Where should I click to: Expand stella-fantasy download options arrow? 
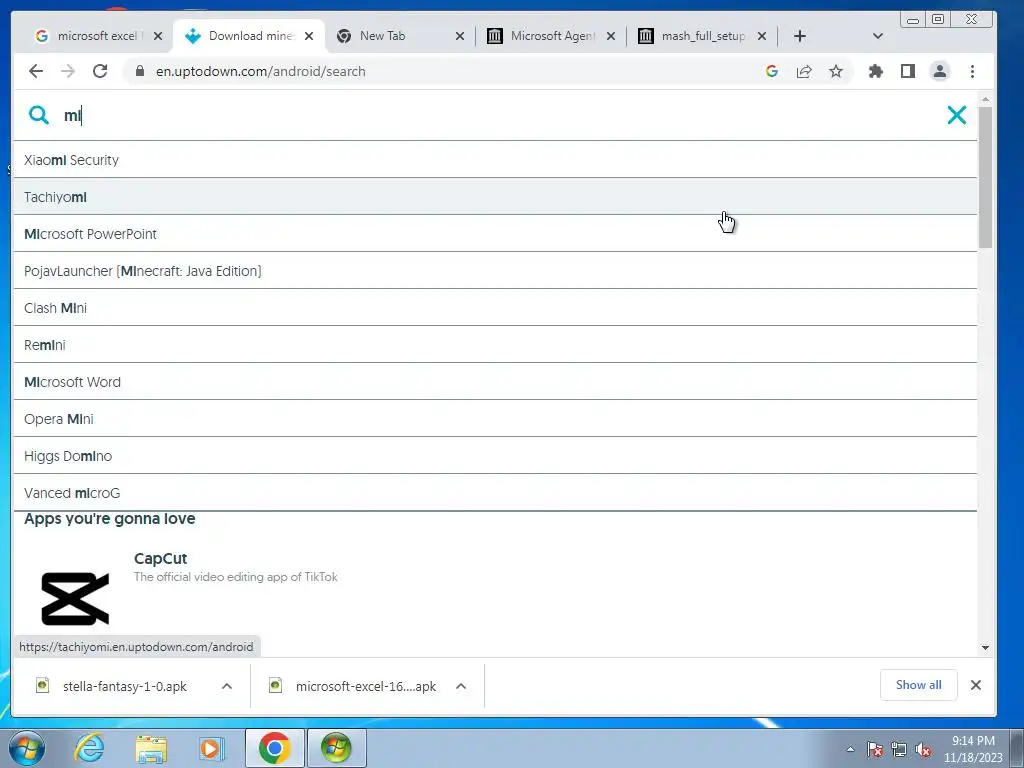(x=227, y=686)
